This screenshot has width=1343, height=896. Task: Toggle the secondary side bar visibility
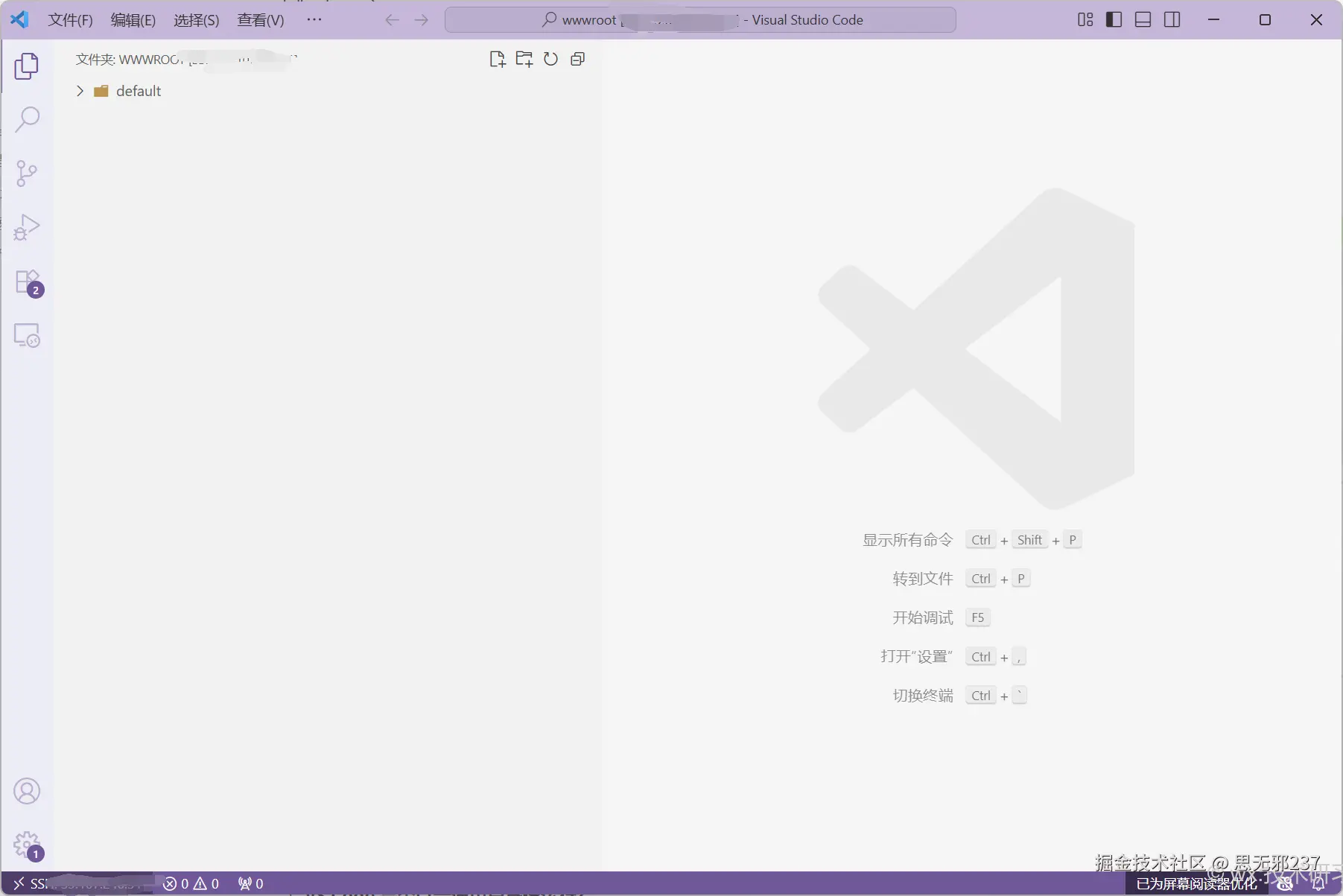1172,20
